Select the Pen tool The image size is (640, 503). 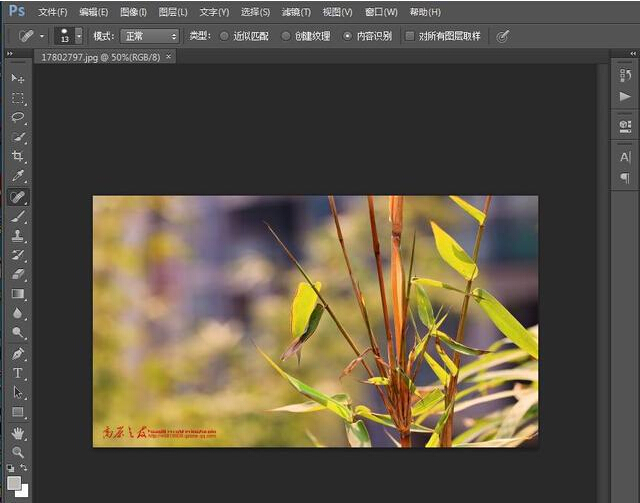(18, 353)
